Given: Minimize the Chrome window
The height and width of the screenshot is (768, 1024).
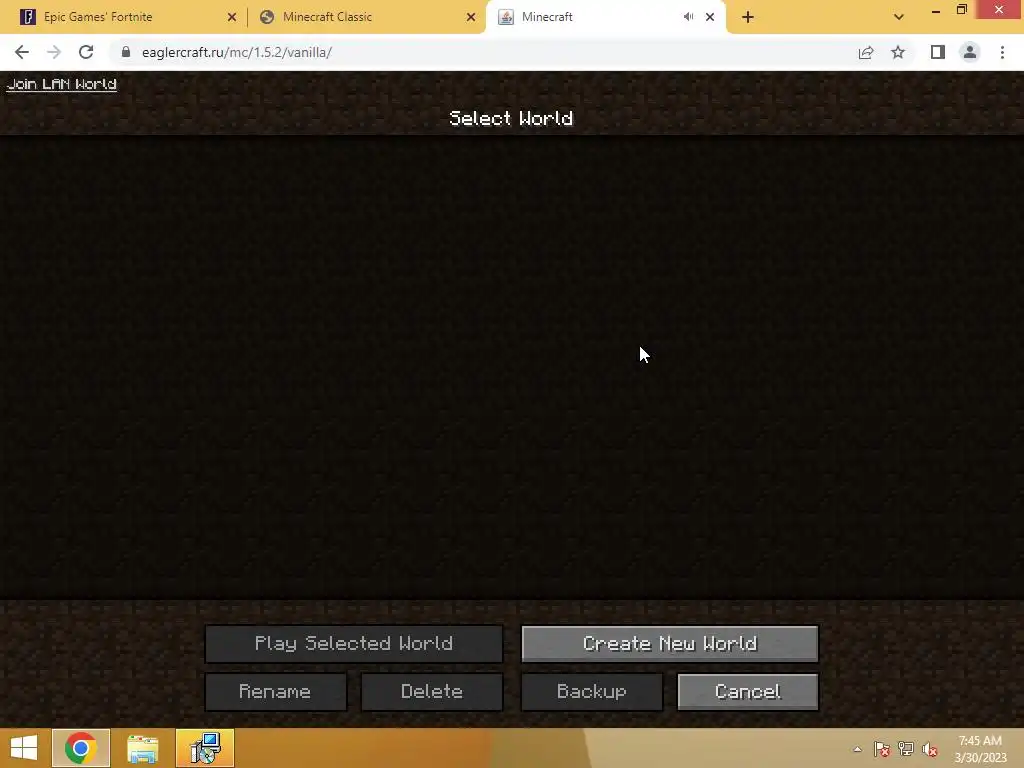Looking at the screenshot, I should click(x=936, y=10).
